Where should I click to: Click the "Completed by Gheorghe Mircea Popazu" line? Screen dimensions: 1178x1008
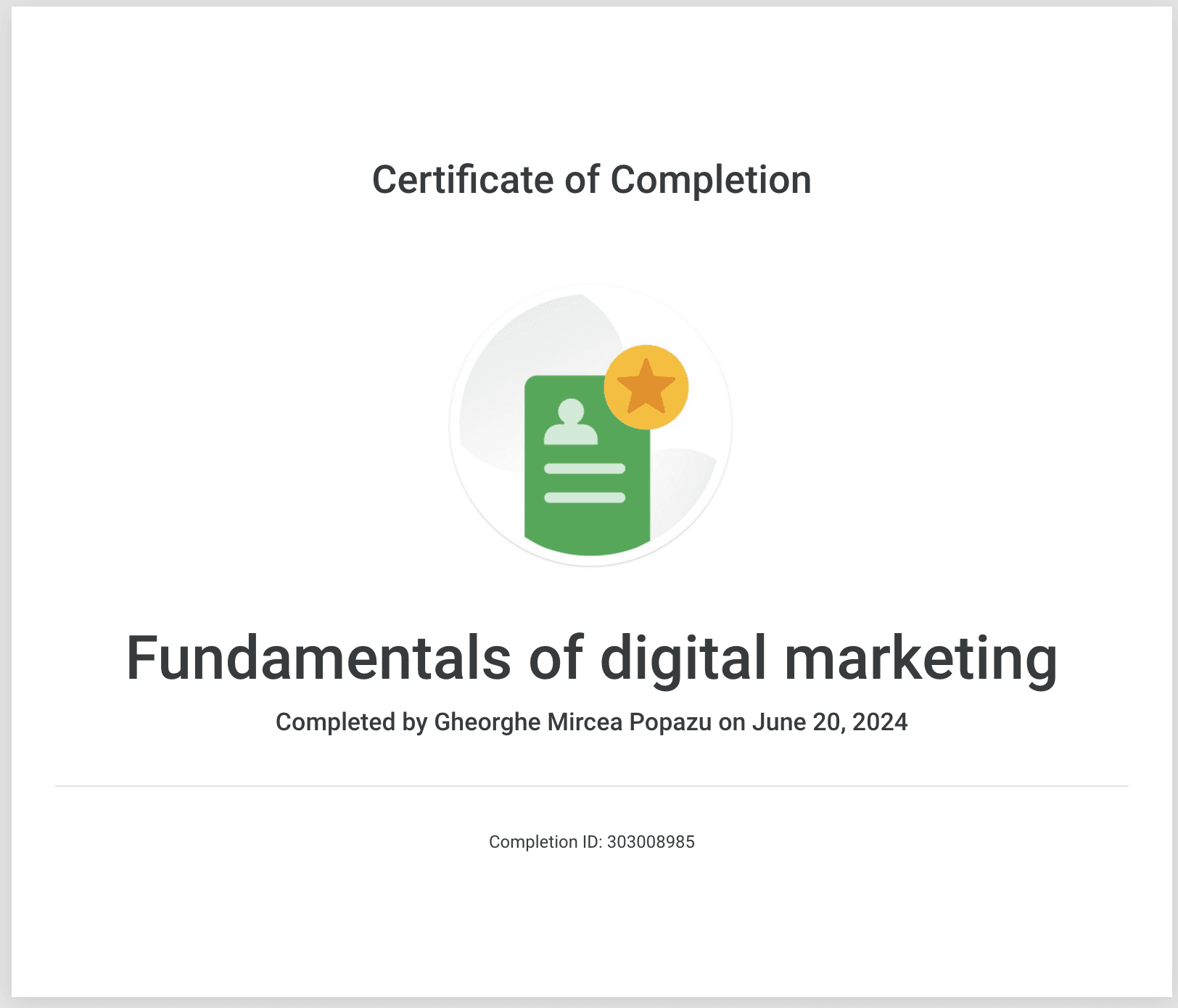point(591,722)
